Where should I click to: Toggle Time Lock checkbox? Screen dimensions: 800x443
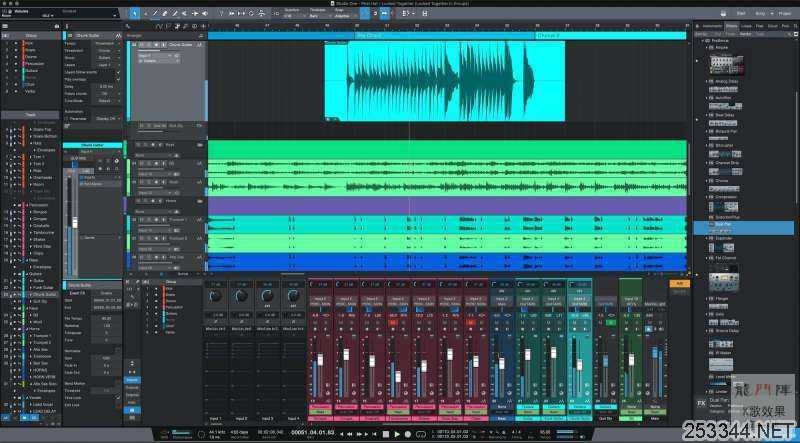click(x=118, y=398)
